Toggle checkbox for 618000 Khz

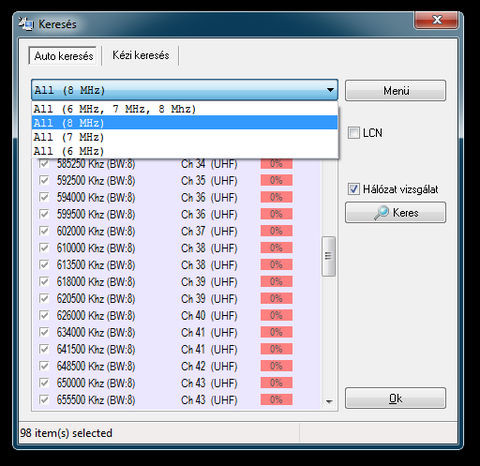point(44,282)
